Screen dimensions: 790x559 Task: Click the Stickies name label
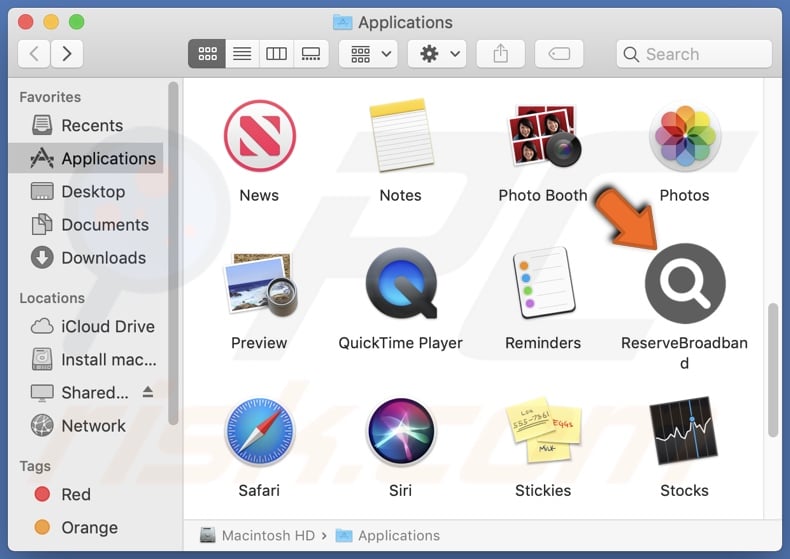tap(543, 491)
